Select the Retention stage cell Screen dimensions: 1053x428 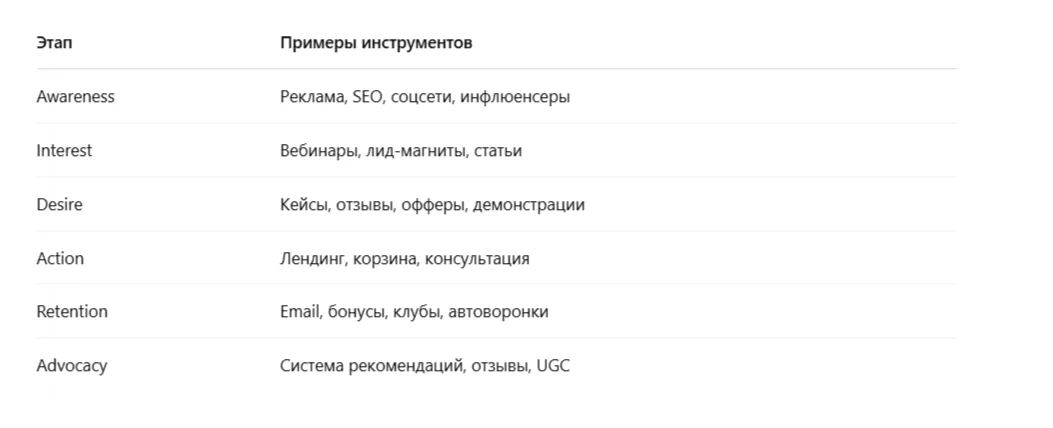click(71, 312)
